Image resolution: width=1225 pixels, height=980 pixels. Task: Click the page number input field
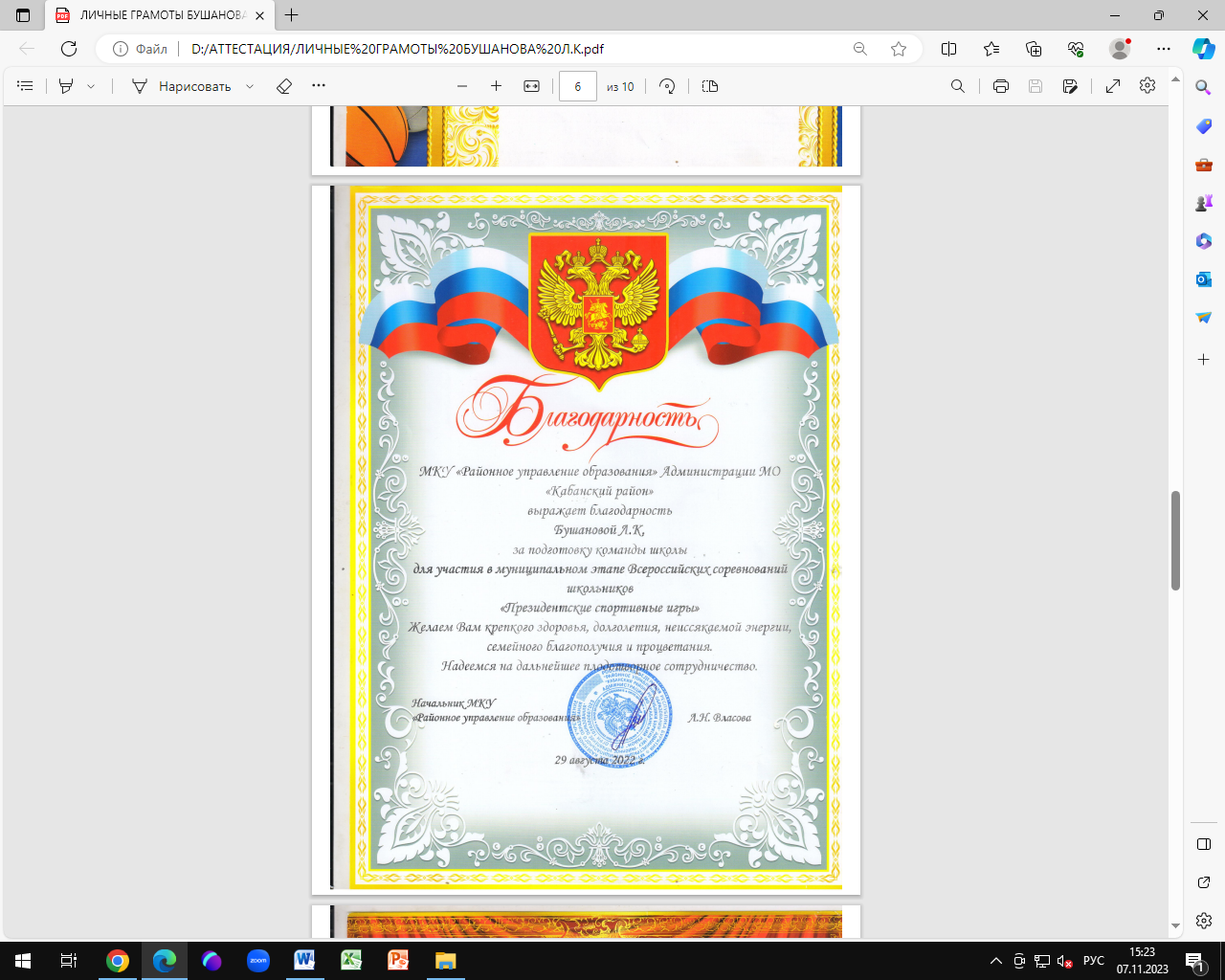(578, 86)
